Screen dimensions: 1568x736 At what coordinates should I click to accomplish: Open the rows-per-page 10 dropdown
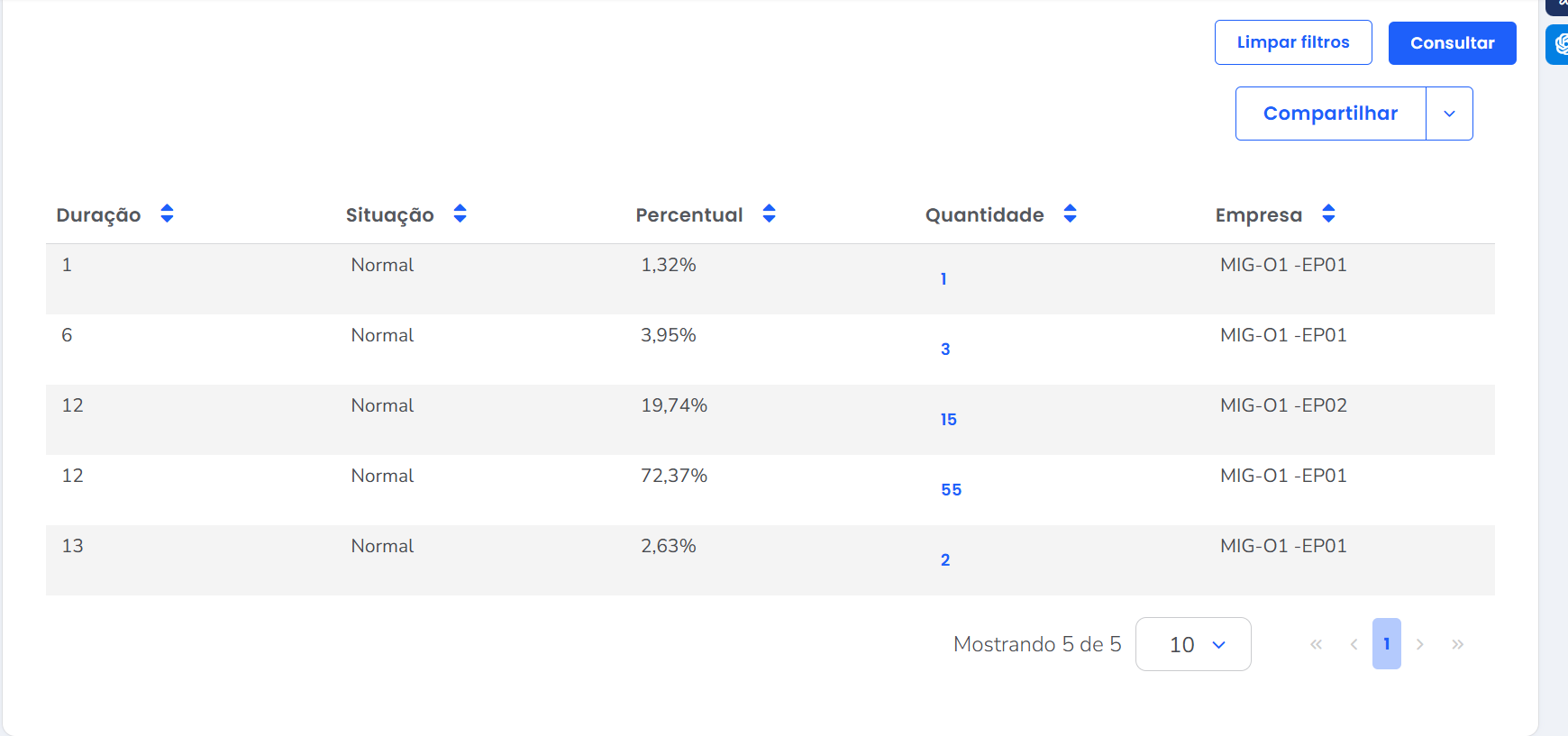(x=1193, y=644)
